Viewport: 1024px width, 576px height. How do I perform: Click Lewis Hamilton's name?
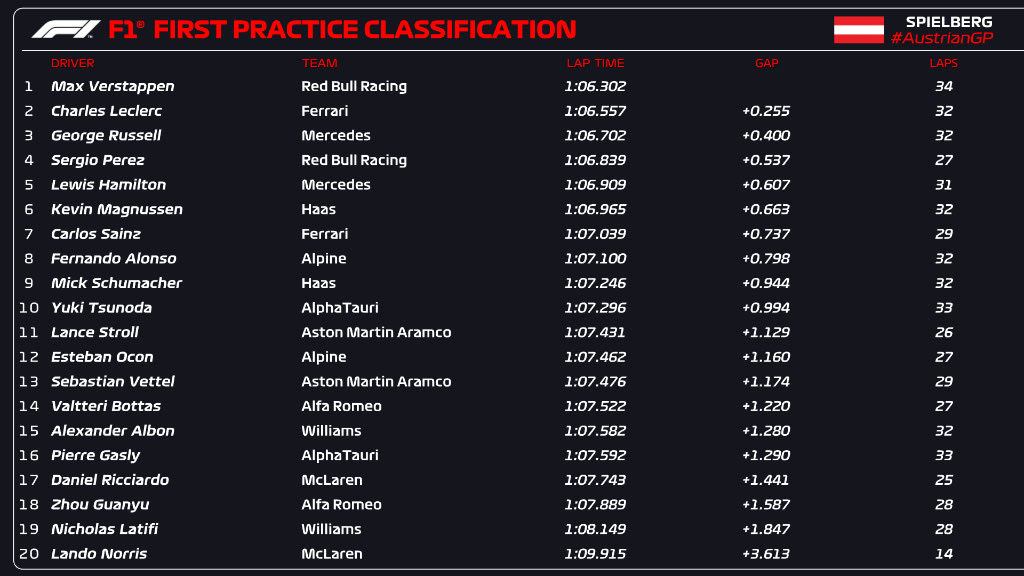(x=108, y=185)
